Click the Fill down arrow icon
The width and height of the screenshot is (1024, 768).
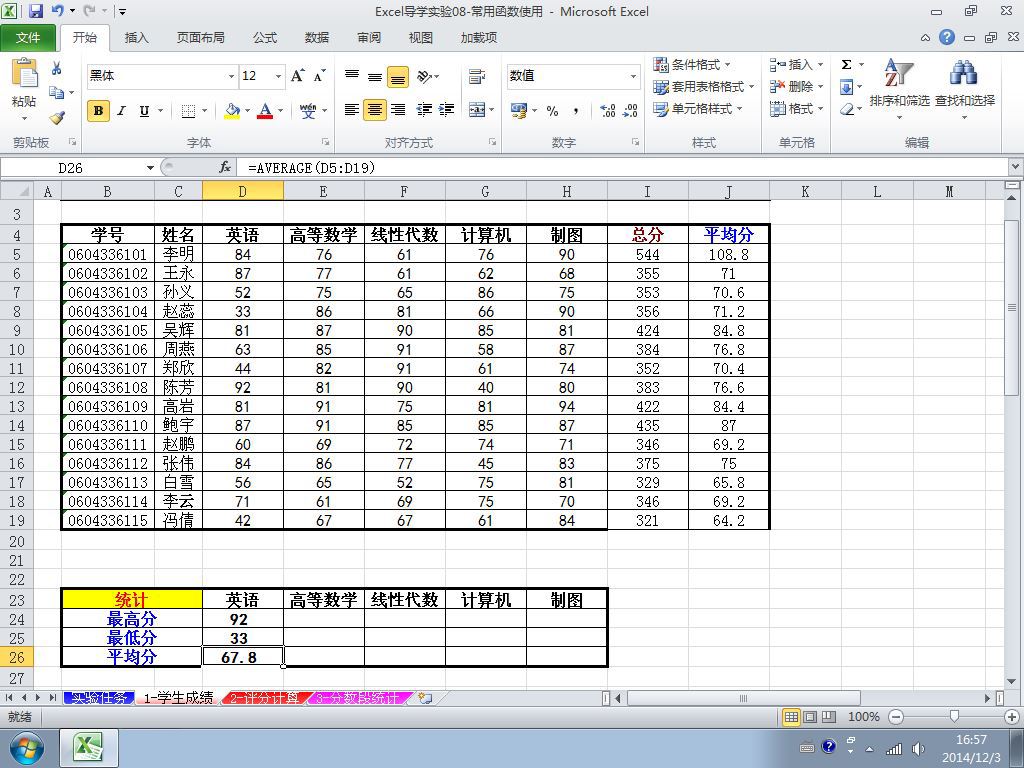point(846,87)
